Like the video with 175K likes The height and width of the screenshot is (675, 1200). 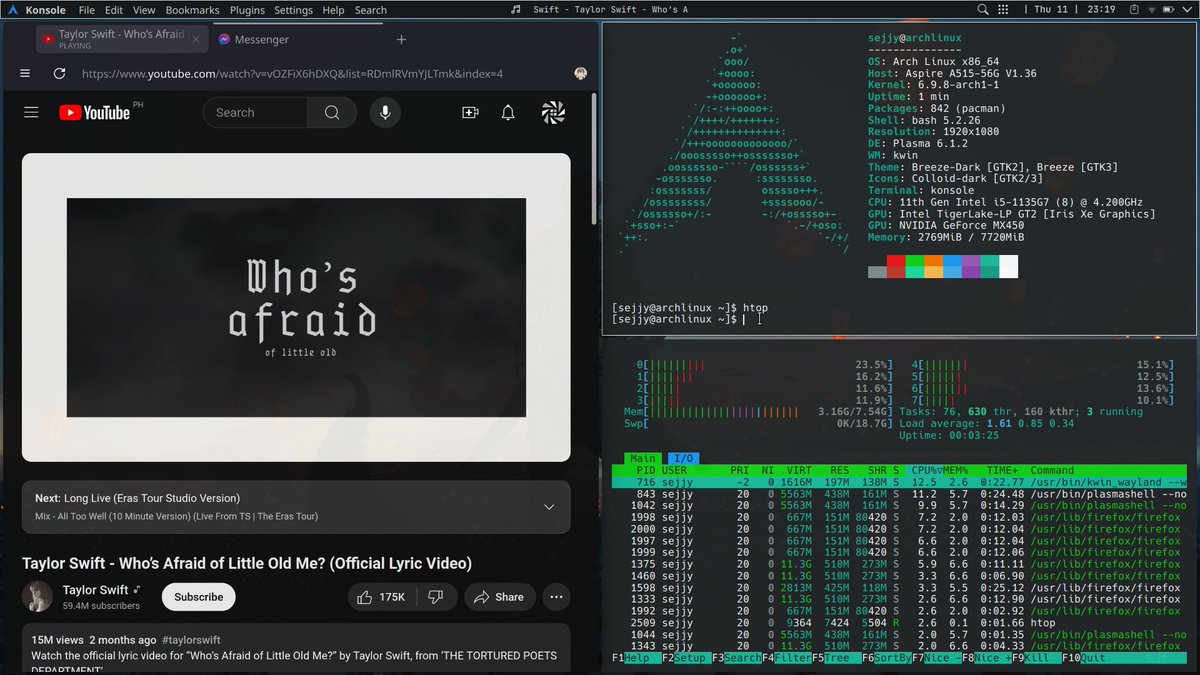click(380, 597)
